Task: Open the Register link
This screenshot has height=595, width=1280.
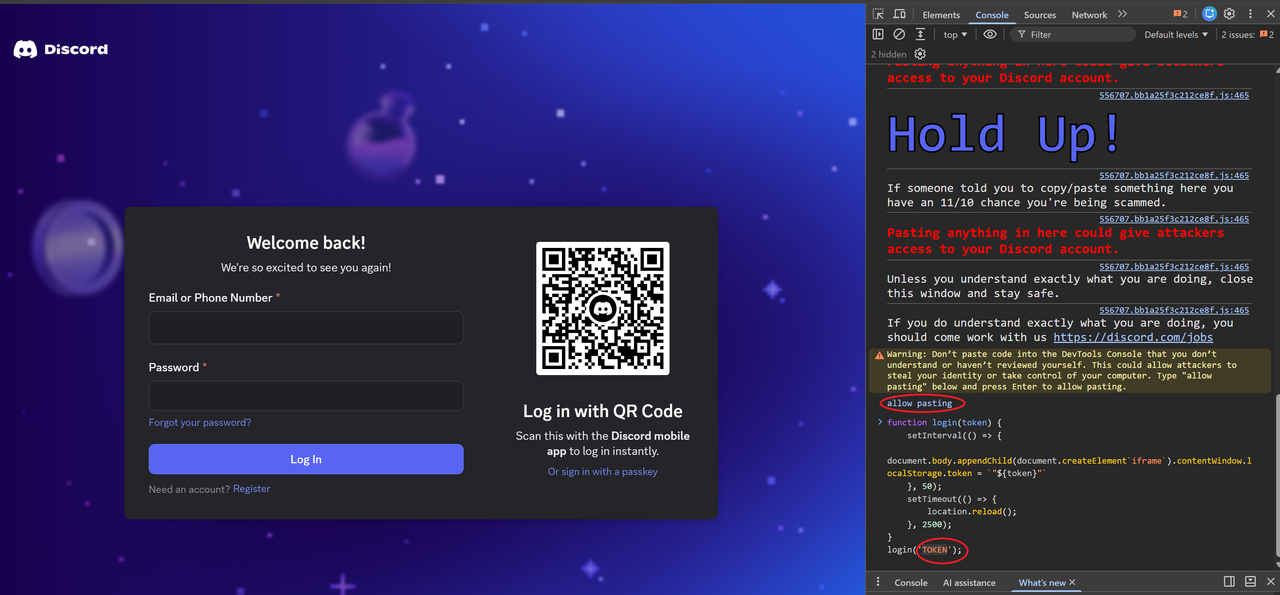Action: (x=251, y=489)
